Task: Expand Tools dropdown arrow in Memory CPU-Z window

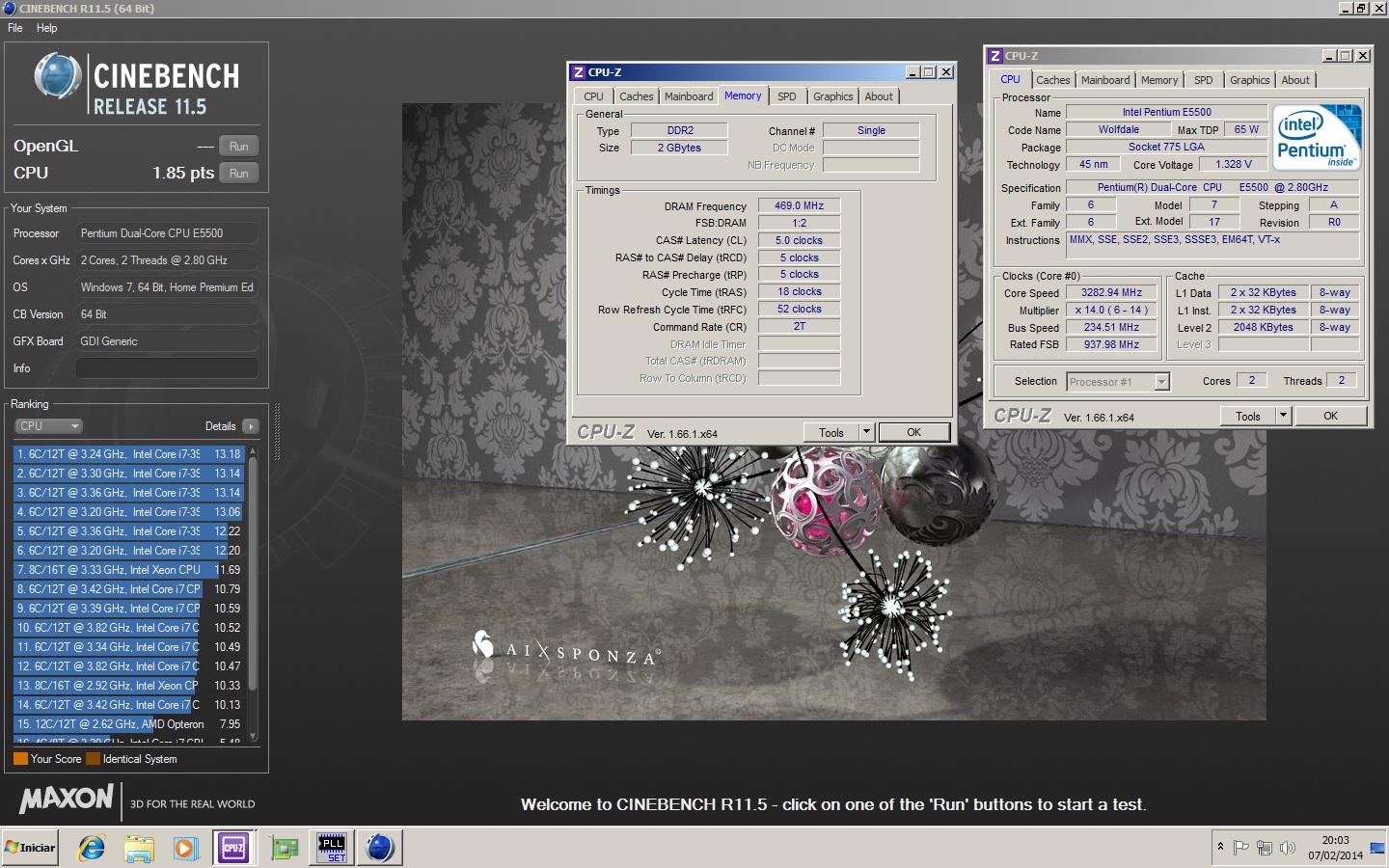Action: [x=866, y=433]
